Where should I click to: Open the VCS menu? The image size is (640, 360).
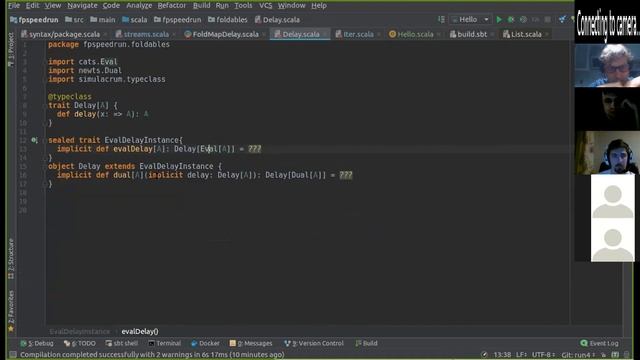point(266,6)
